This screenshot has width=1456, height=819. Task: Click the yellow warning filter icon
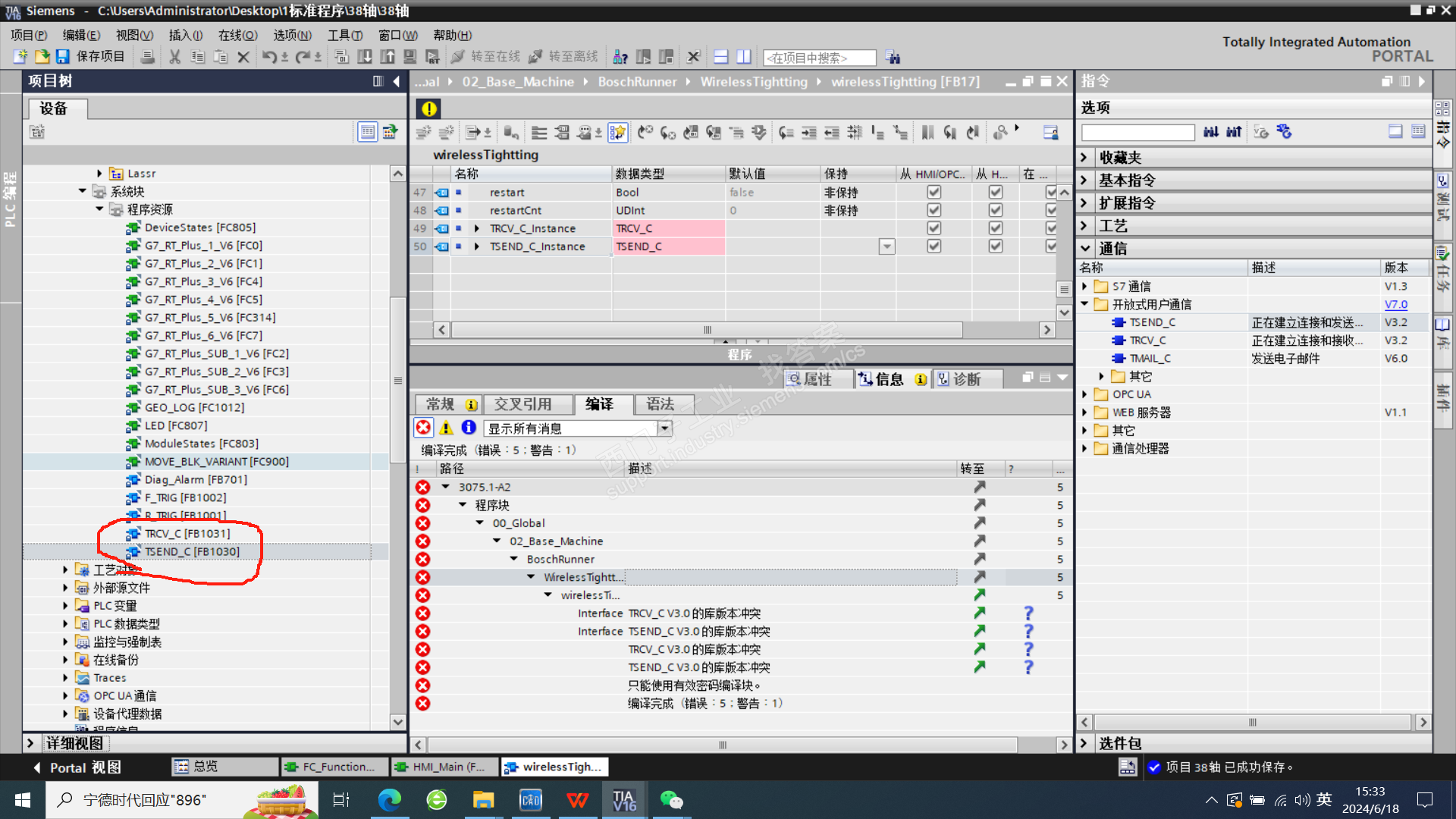point(446,428)
